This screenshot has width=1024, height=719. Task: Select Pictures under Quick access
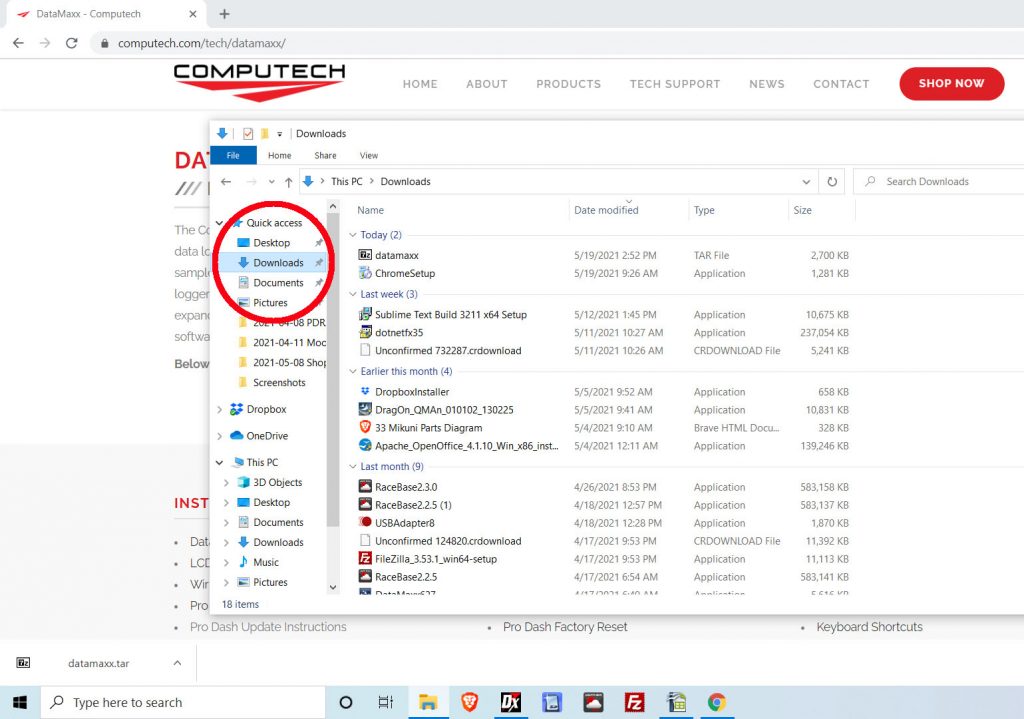click(270, 302)
